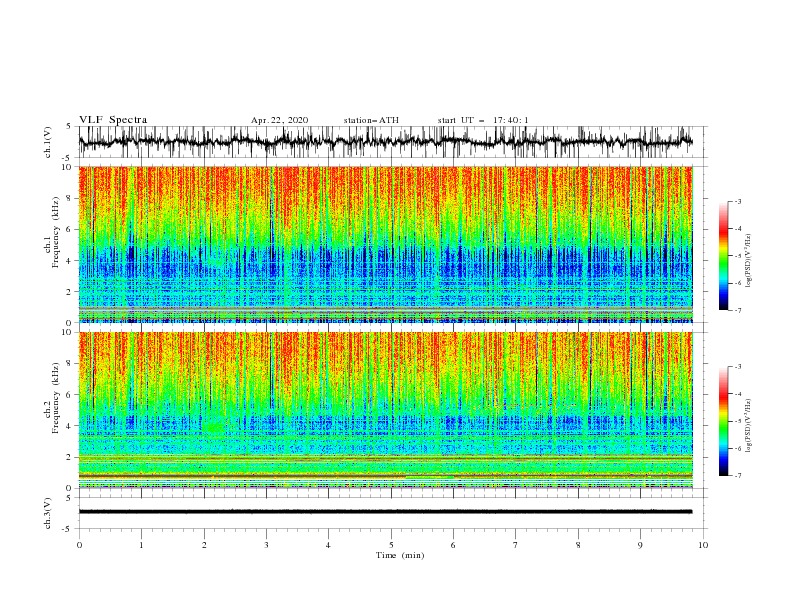The width and height of the screenshot is (792, 612).
Task: Click time axis tick label "10"
Action: (x=703, y=545)
